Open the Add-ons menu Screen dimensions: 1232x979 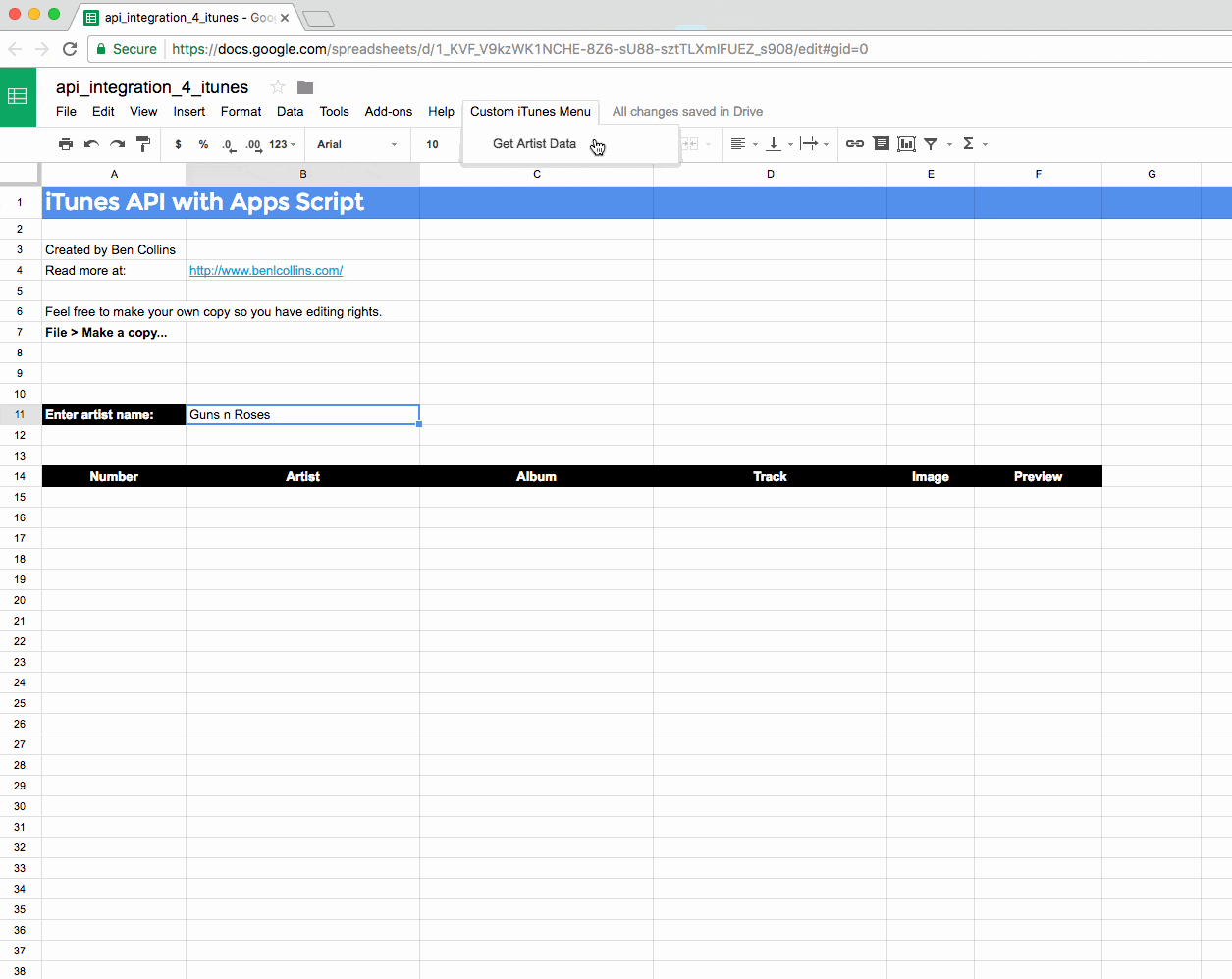[x=388, y=111]
